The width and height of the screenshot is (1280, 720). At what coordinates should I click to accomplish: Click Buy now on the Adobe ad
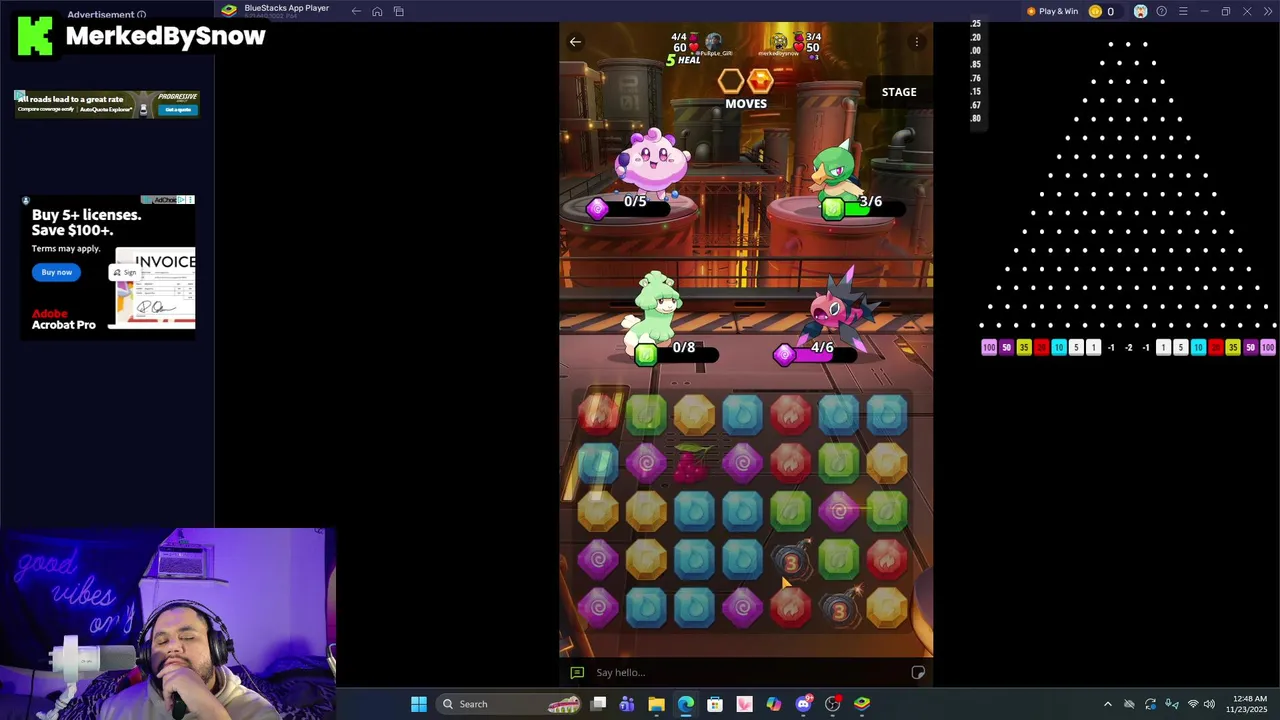(57, 272)
